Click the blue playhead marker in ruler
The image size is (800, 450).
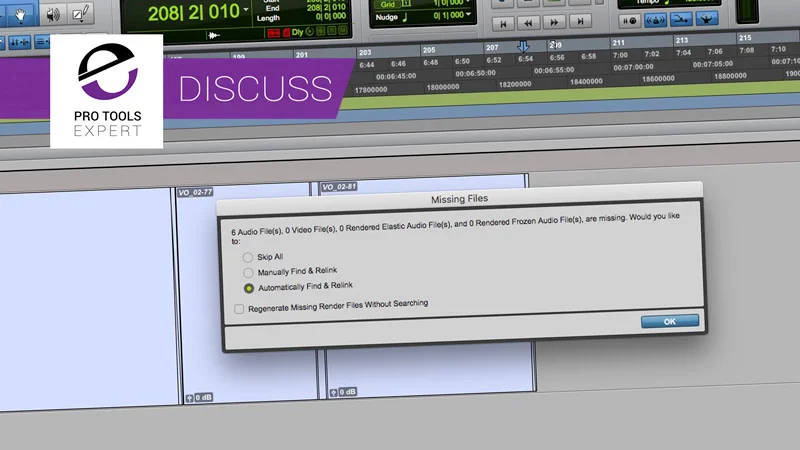523,46
